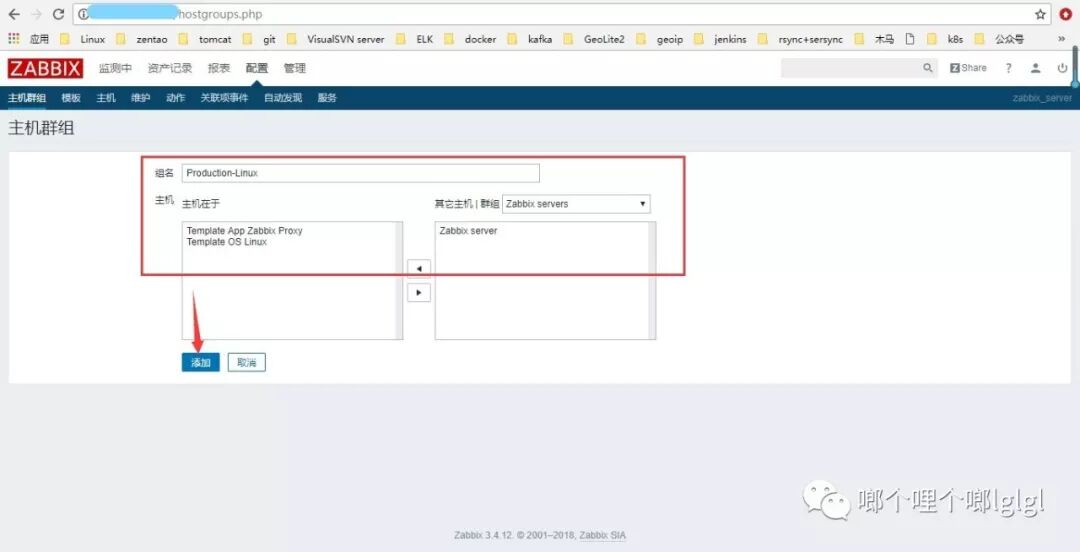This screenshot has width=1080, height=552.
Task: Open the 木马 bookmark folder
Action: 875,39
